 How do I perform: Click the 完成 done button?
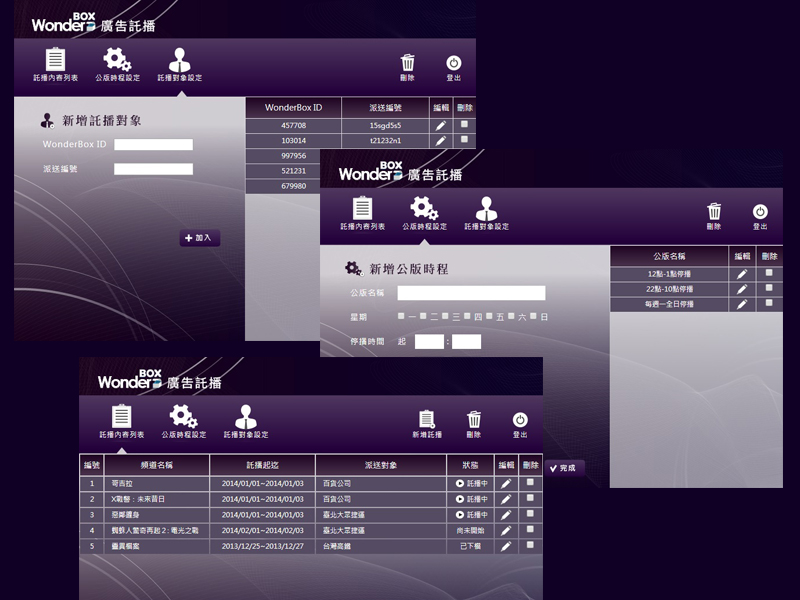pos(564,467)
